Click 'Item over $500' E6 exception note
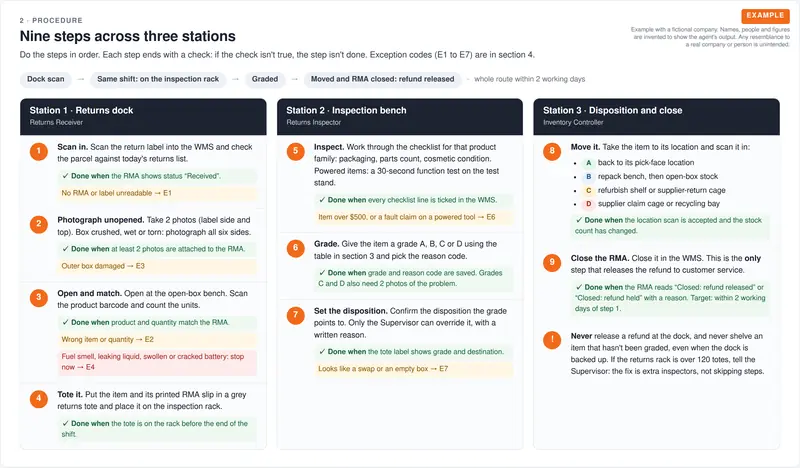Viewport: 800px width, 468px height. [x=414, y=217]
